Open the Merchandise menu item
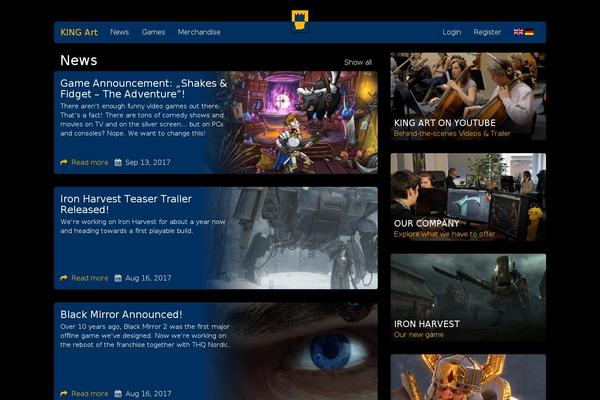Image resolution: width=600 pixels, height=400 pixels. point(199,32)
